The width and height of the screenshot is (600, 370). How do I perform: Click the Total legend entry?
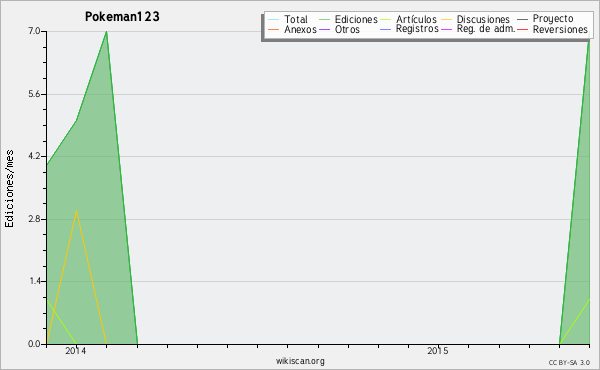click(288, 19)
